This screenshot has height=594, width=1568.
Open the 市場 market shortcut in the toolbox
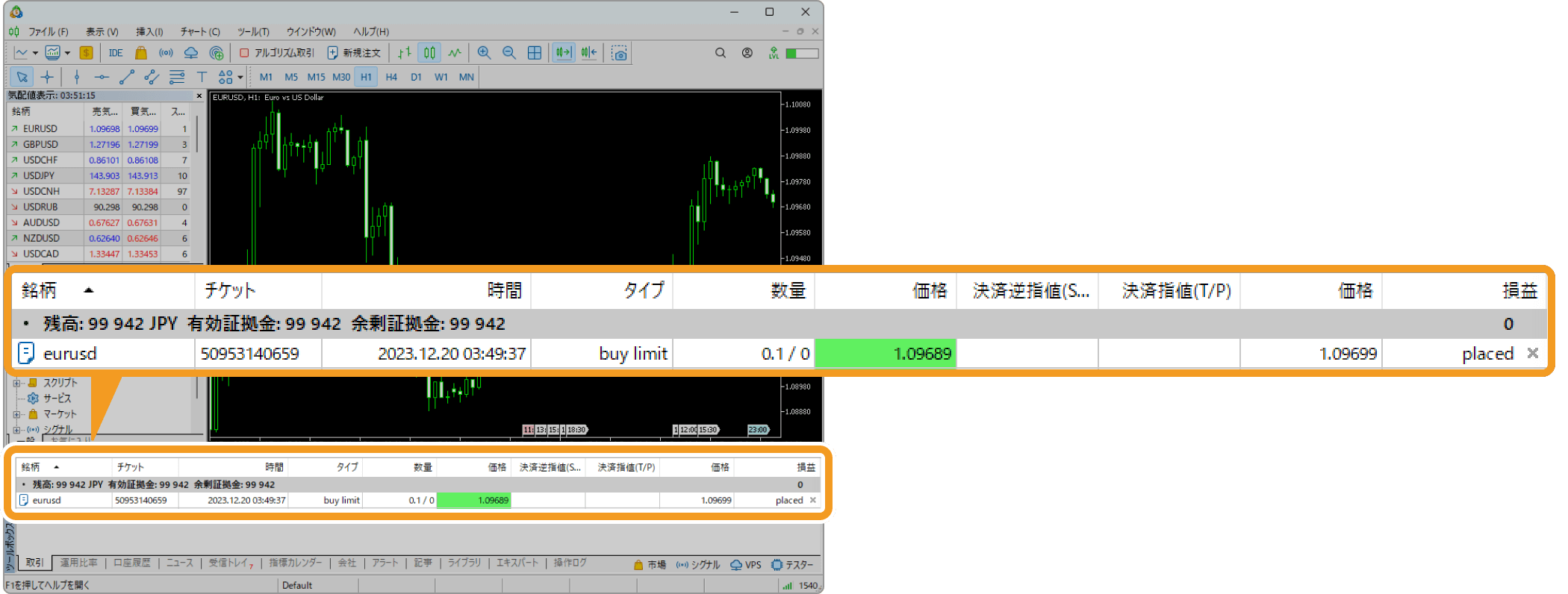point(650,565)
